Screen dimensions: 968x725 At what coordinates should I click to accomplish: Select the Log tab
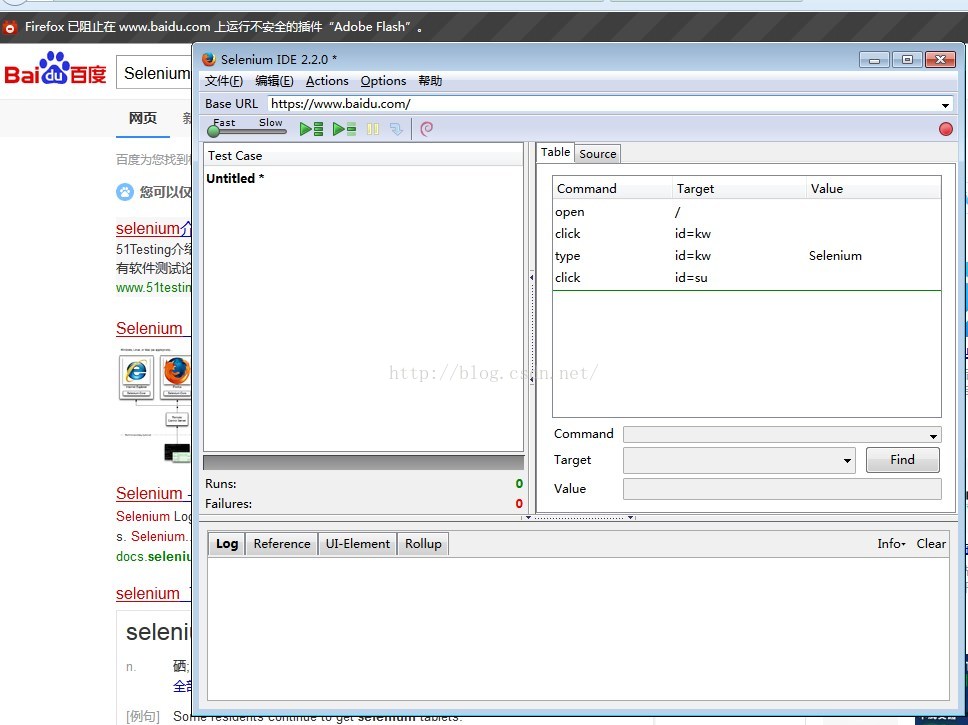(227, 543)
